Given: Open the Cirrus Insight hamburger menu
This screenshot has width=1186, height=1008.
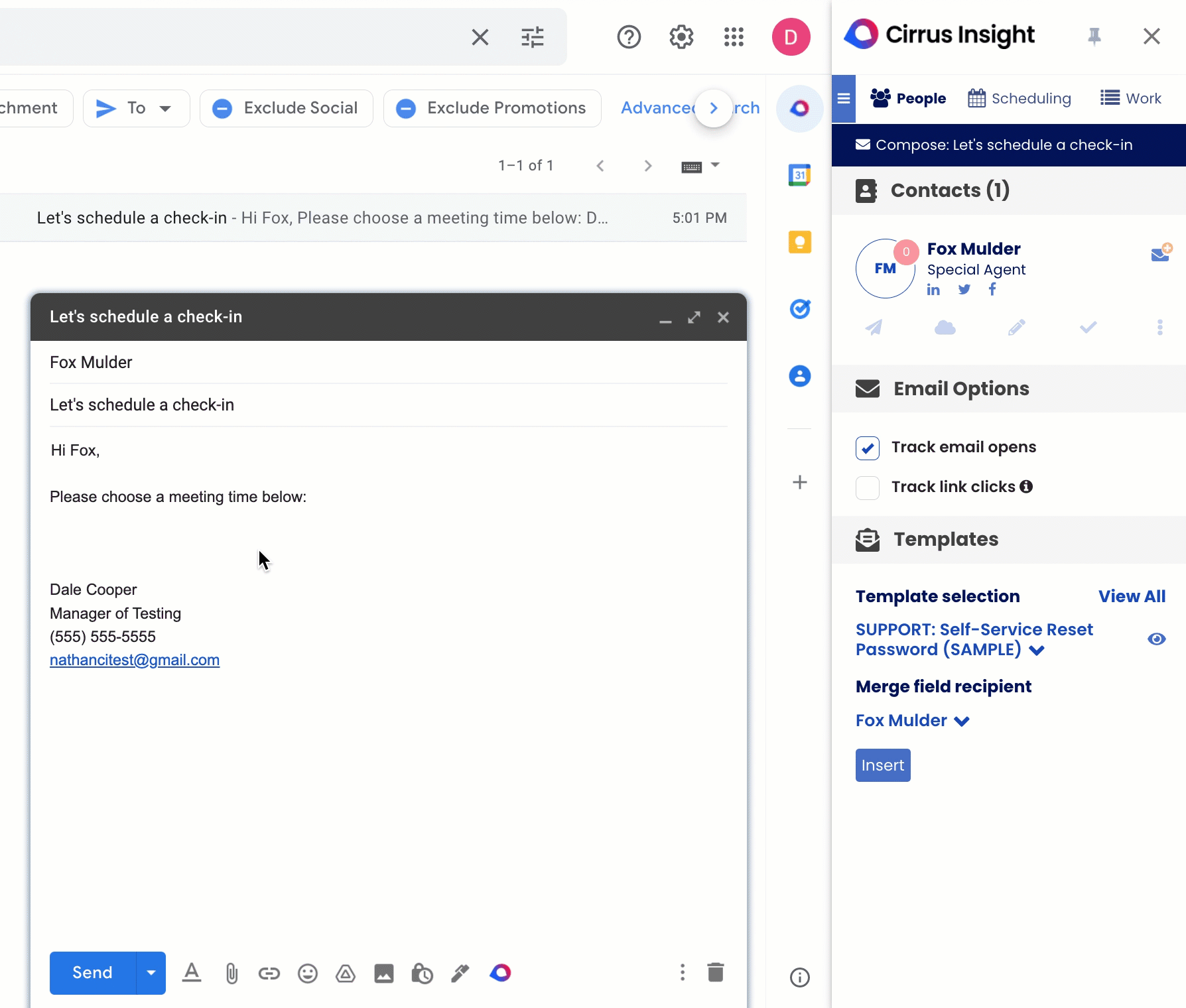Looking at the screenshot, I should pyautogui.click(x=844, y=99).
